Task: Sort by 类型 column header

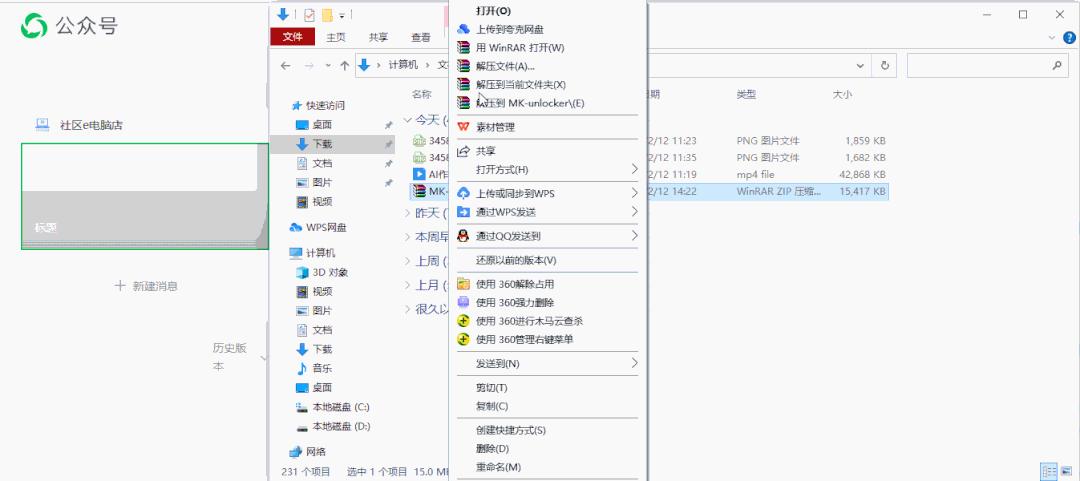Action: coord(746,94)
